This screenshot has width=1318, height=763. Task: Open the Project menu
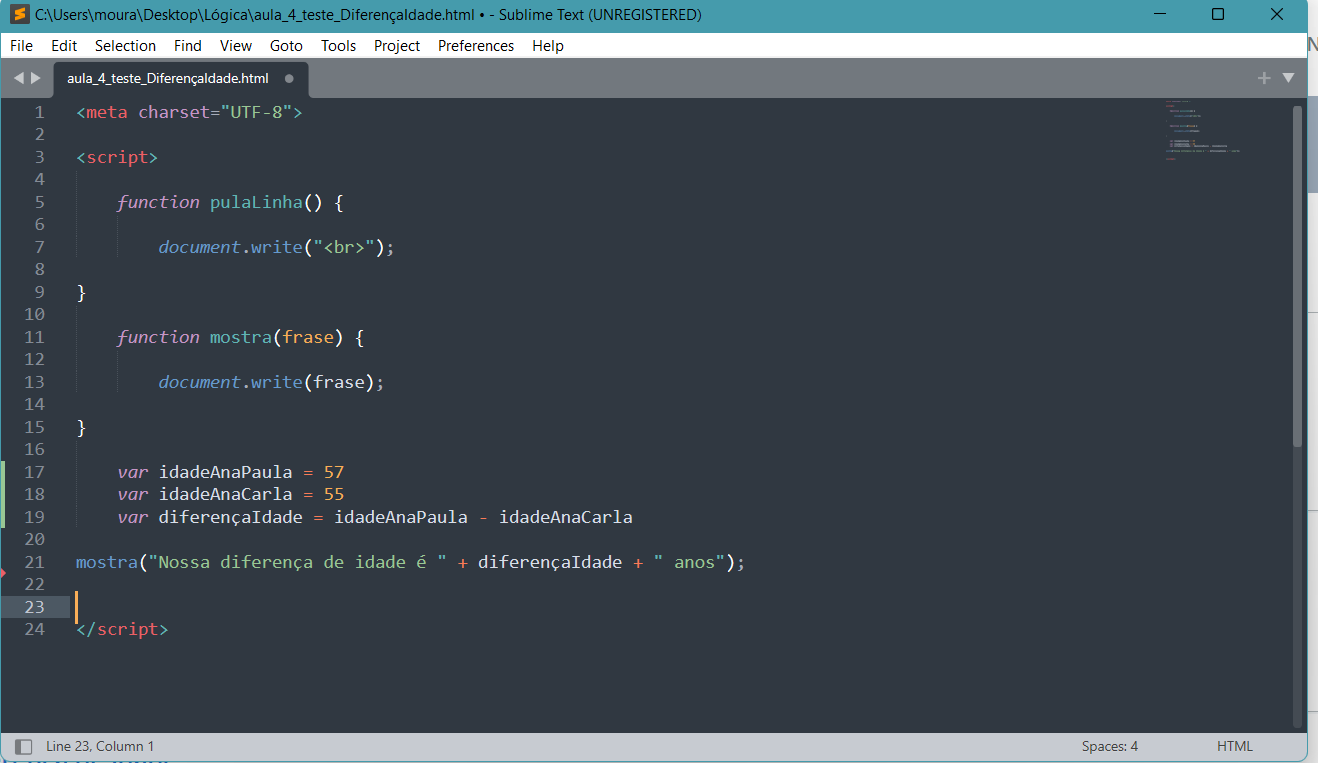[x=397, y=46]
